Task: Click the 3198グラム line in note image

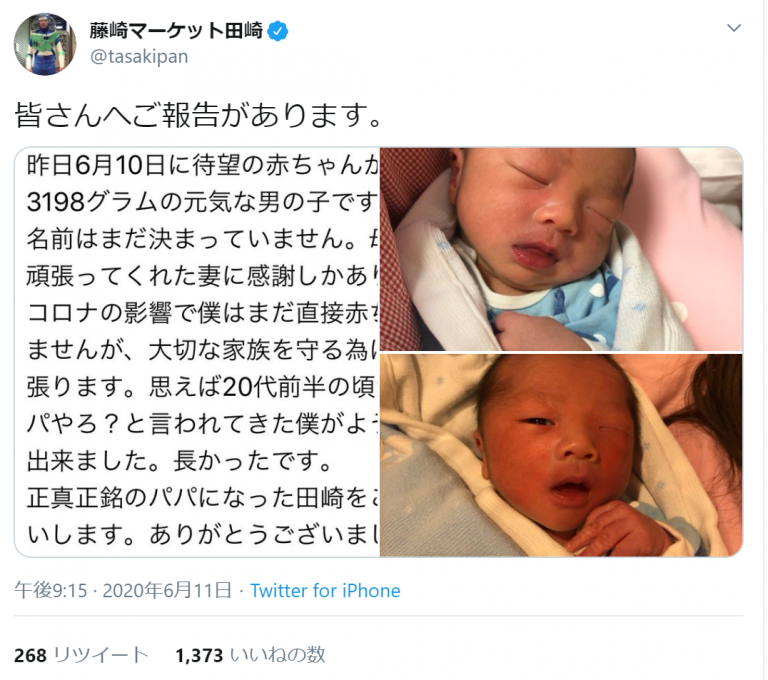Action: [x=202, y=202]
